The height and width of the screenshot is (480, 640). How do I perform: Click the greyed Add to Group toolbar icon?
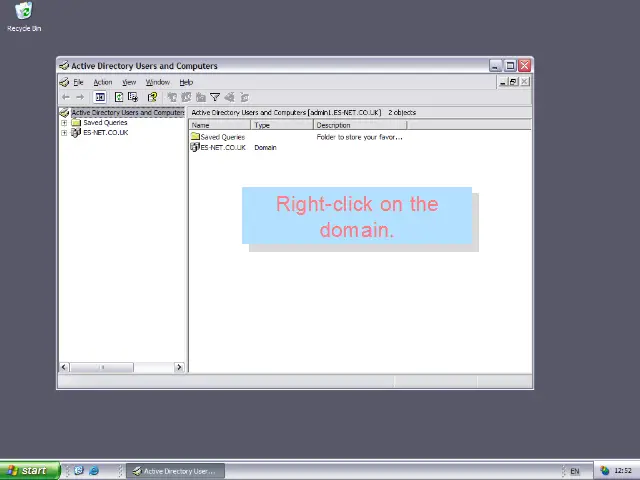coord(244,97)
